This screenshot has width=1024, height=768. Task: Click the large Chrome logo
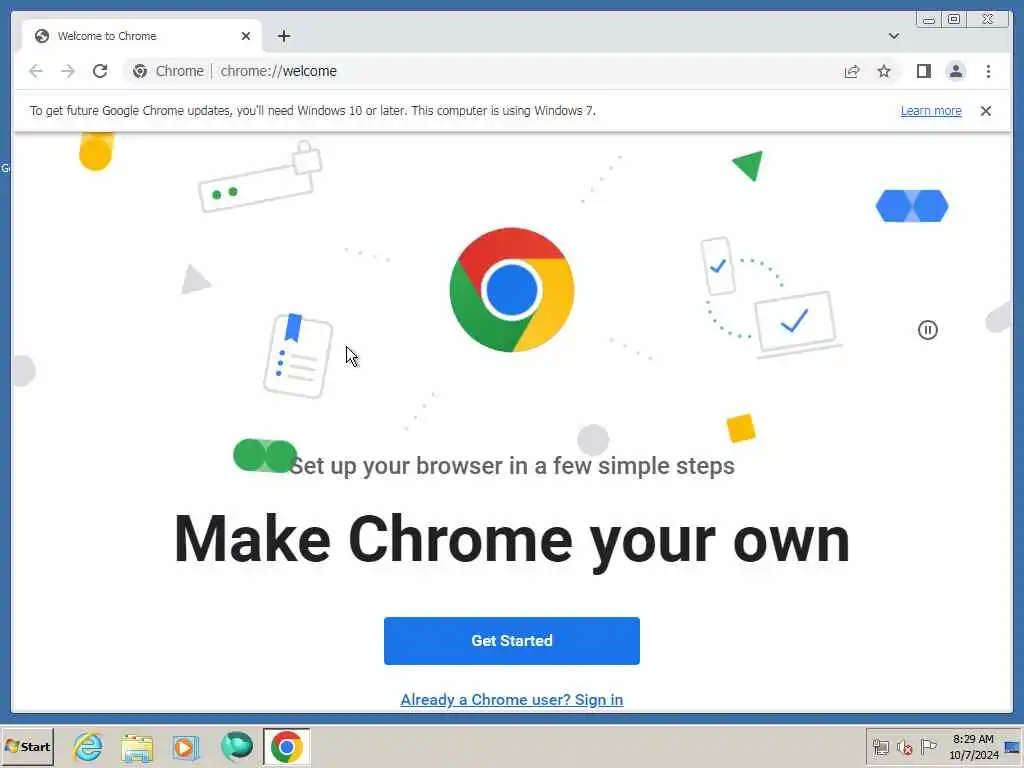pyautogui.click(x=511, y=290)
